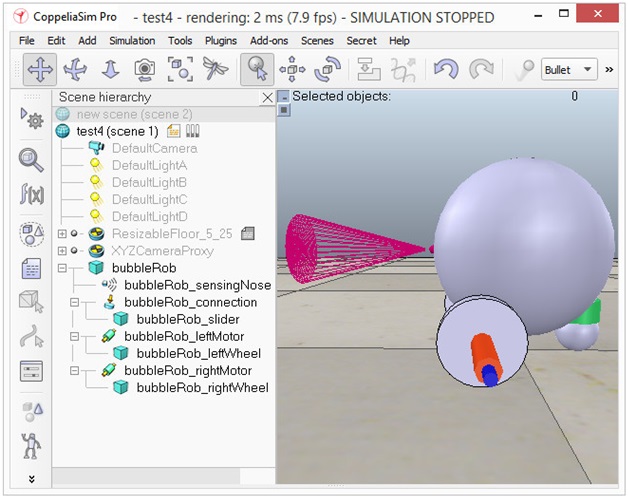The height and width of the screenshot is (498, 628).
Task: Select DefaultCamera in hierarchy
Action: pos(155,148)
